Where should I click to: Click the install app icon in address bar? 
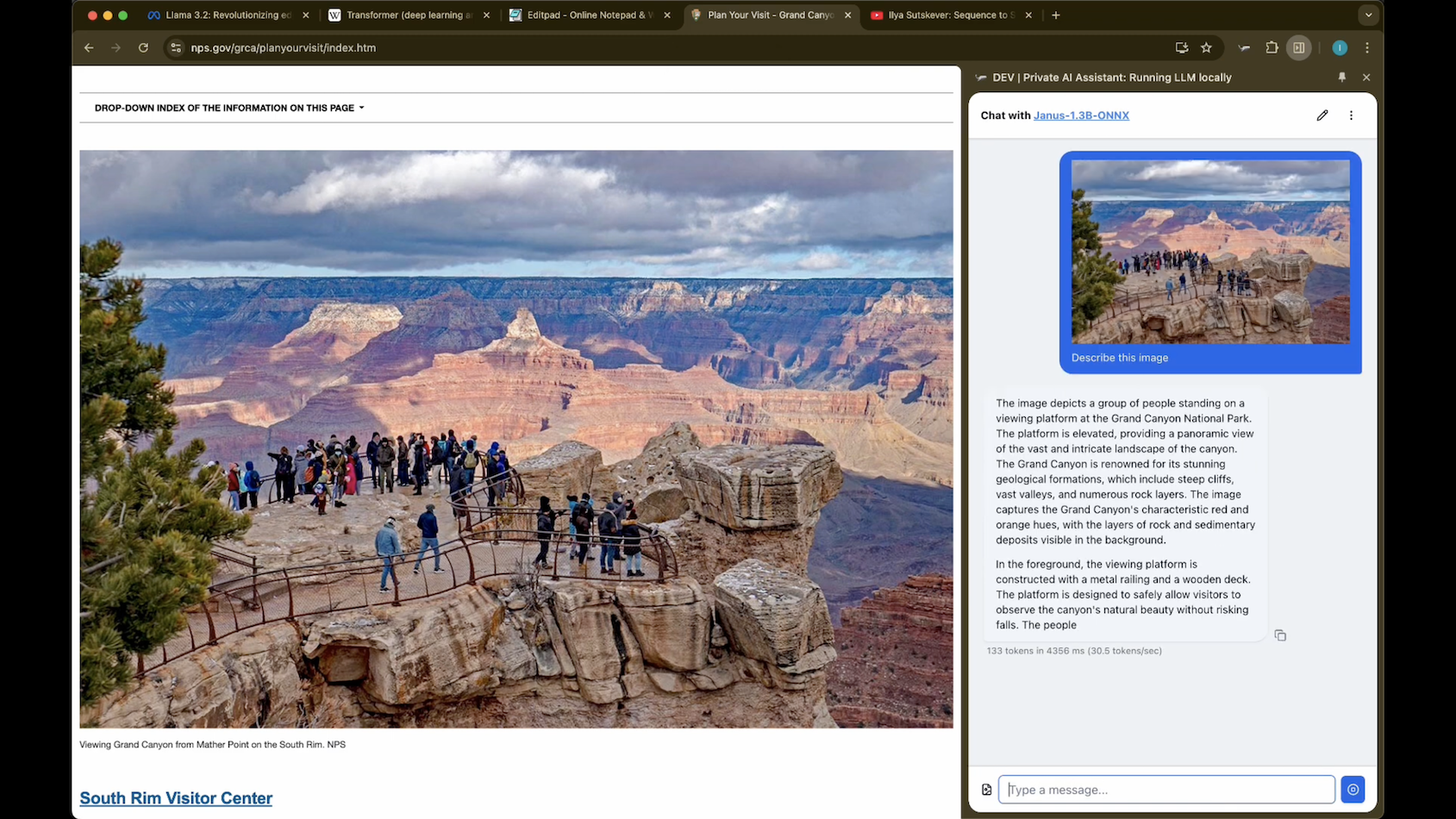(x=1181, y=48)
